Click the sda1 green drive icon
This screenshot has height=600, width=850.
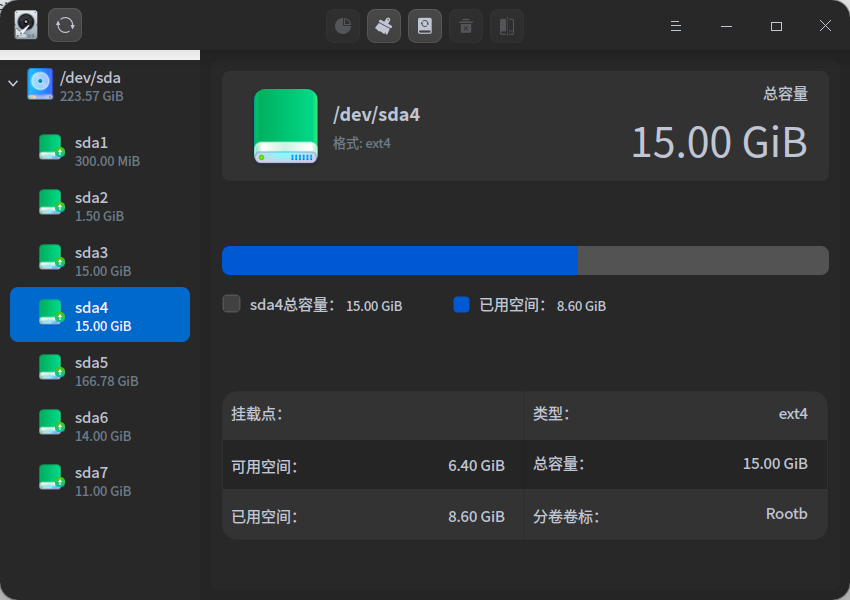pyautogui.click(x=51, y=147)
